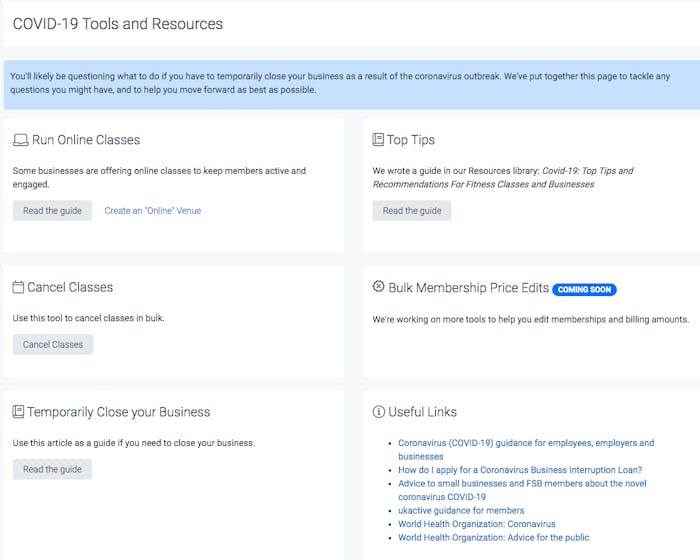Click the info icon beside Useful Links
700x560 pixels.
378,412
